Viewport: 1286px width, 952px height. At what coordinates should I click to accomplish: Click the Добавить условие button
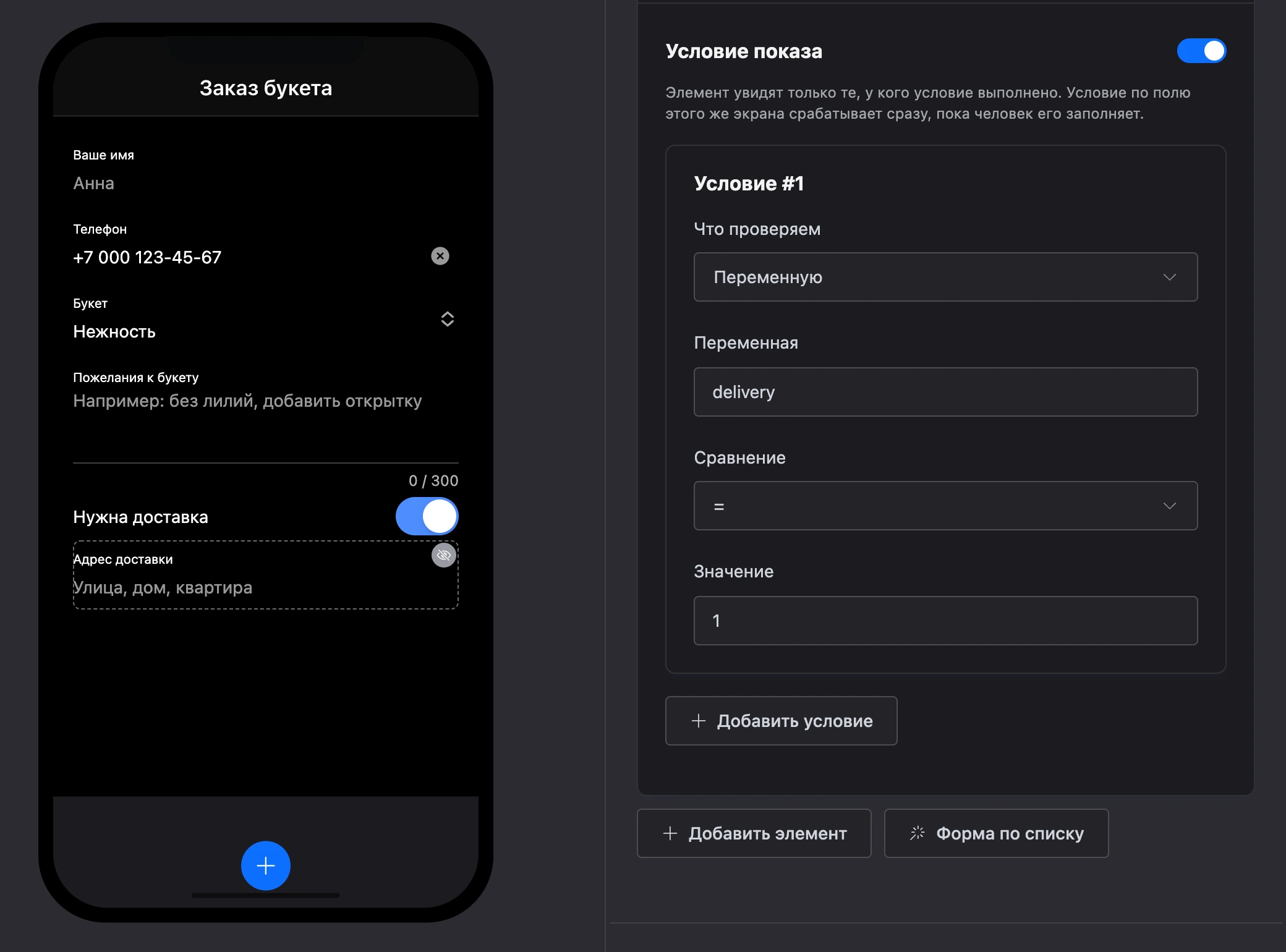(781, 721)
